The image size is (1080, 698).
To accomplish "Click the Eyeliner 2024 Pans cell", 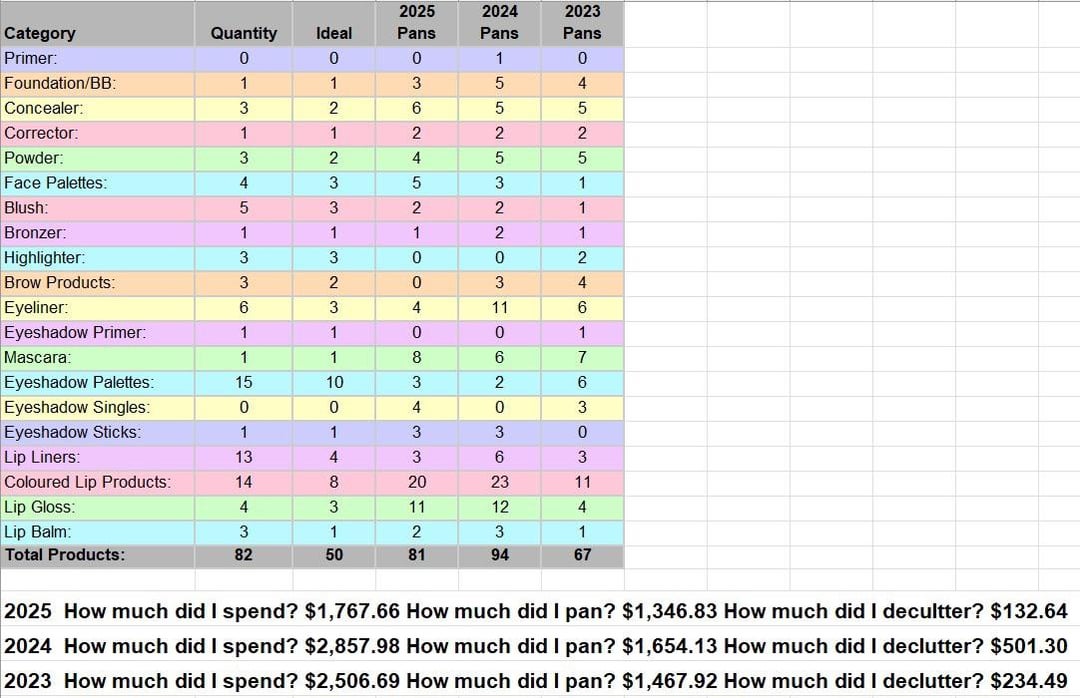I will pyautogui.click(x=499, y=308).
